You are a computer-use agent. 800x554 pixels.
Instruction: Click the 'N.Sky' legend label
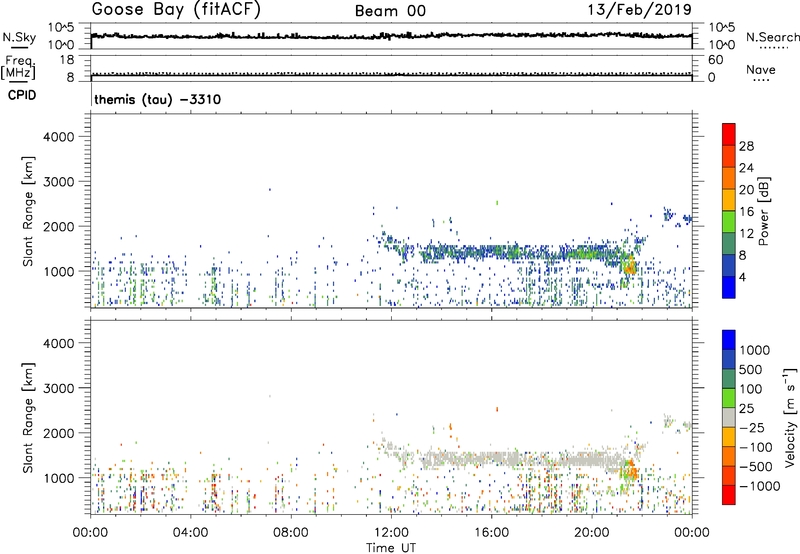19,37
